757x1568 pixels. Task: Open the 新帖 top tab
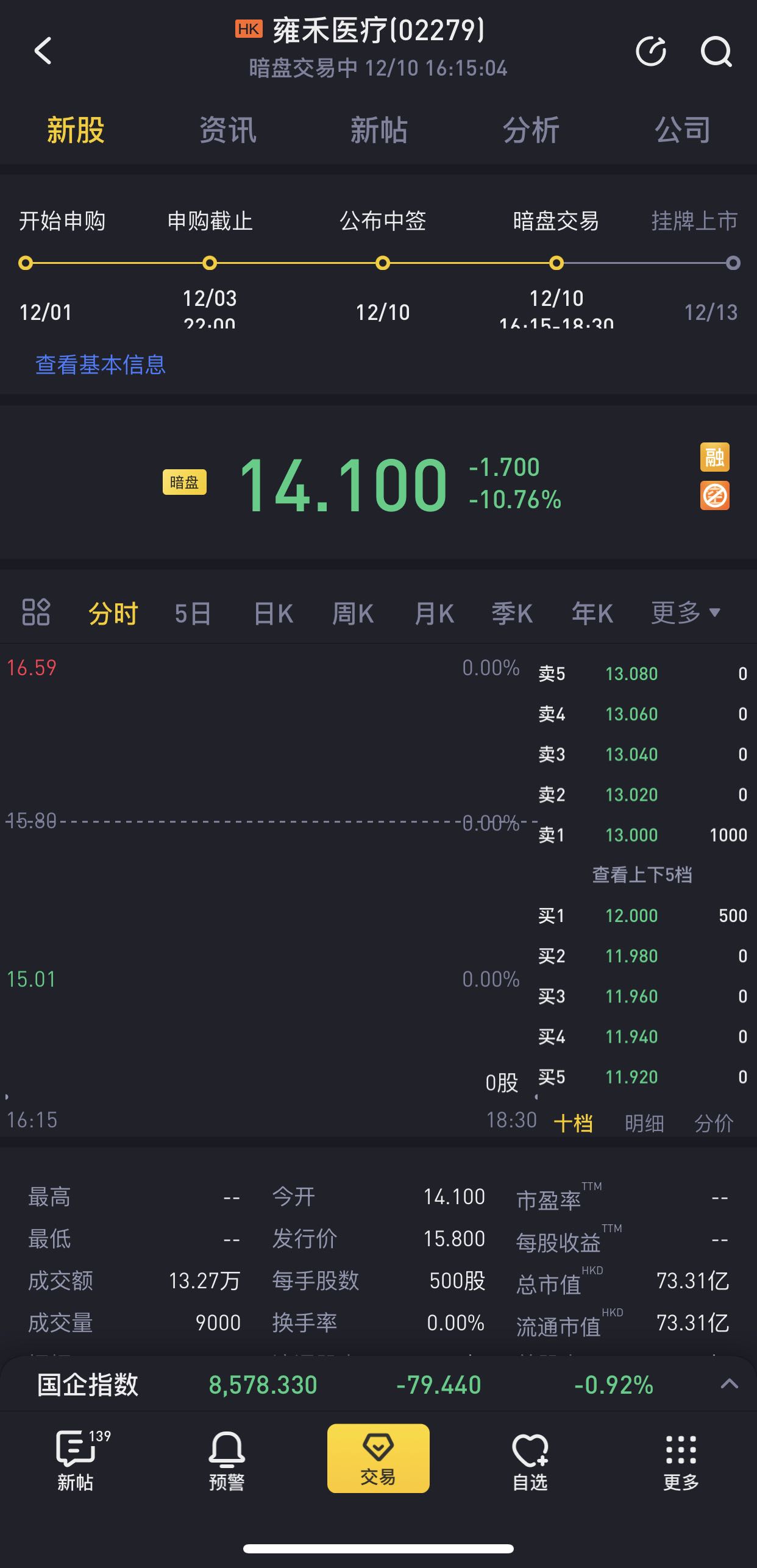tap(378, 130)
